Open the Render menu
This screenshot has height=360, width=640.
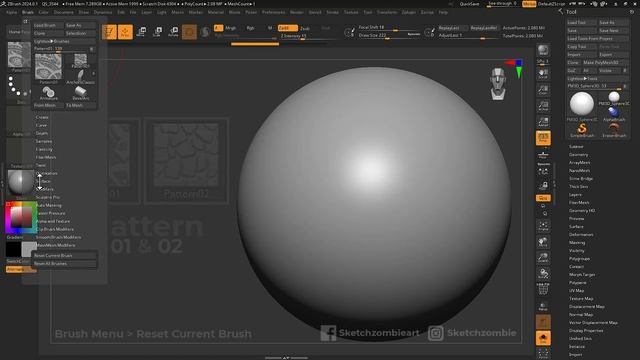click(x=297, y=12)
